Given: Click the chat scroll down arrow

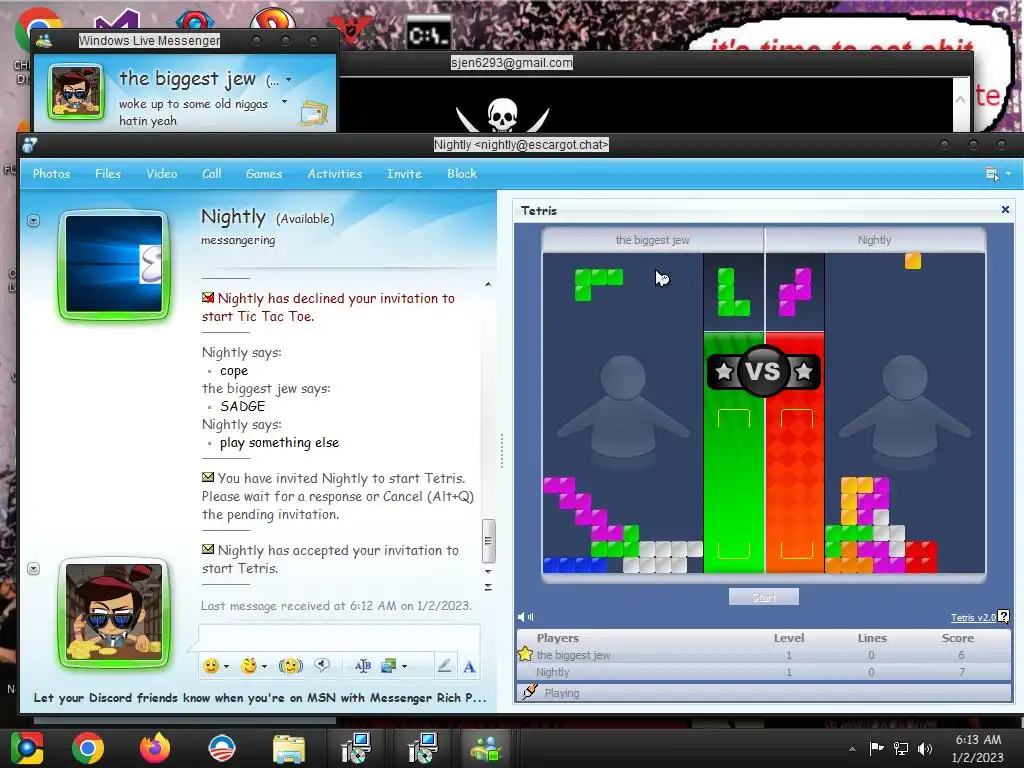Looking at the screenshot, I should click(x=488, y=571).
